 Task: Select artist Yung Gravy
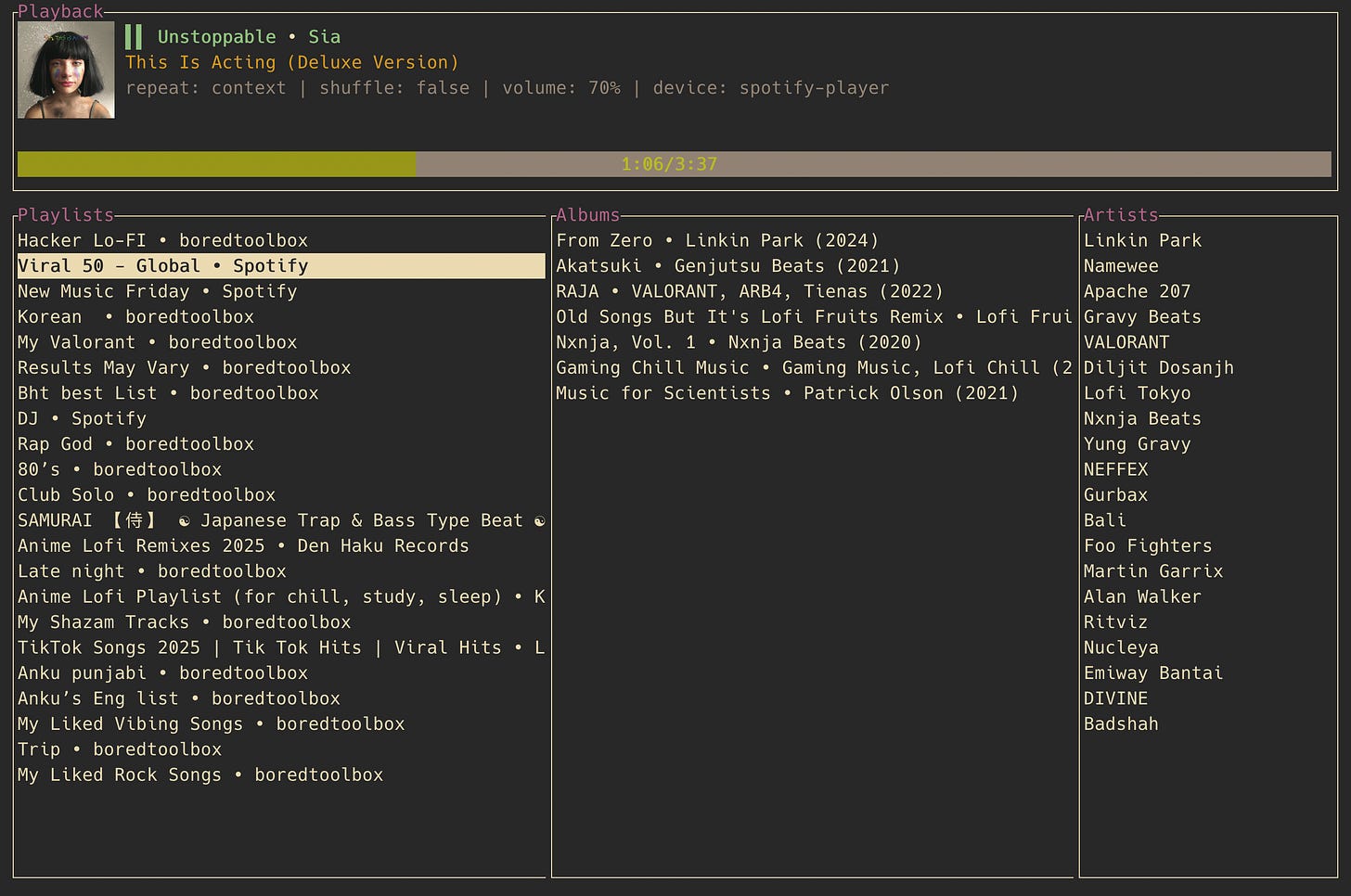1137,444
